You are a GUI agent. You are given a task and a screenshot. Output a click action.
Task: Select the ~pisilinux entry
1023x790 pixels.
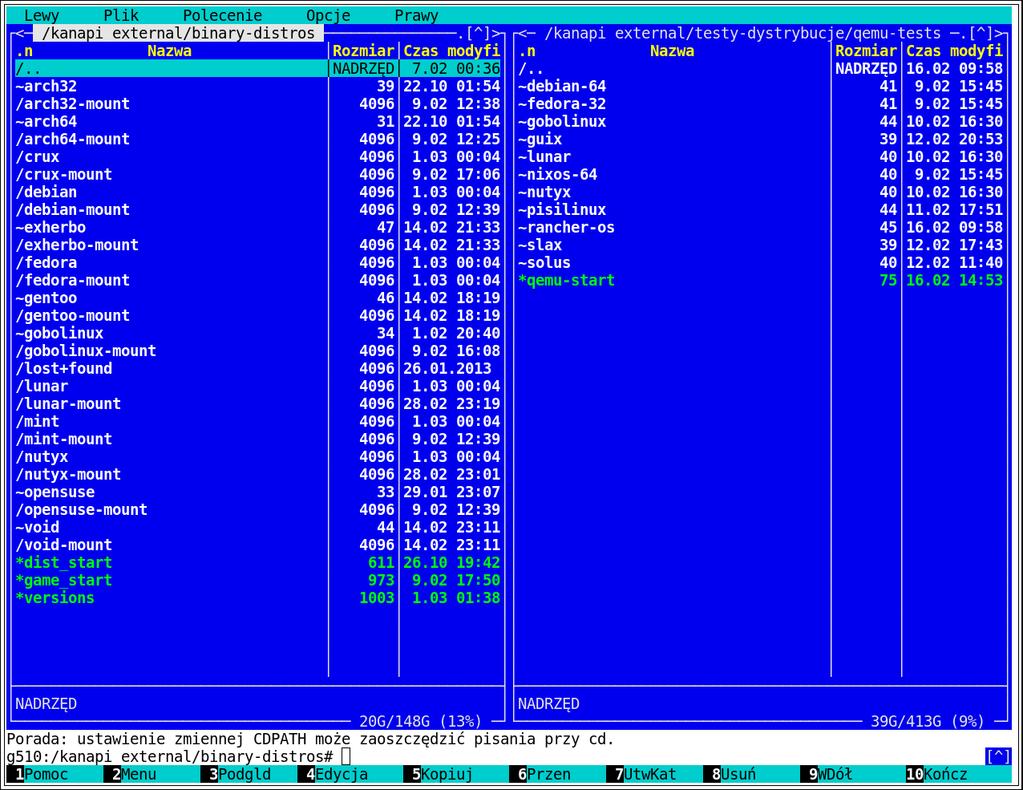(760, 209)
